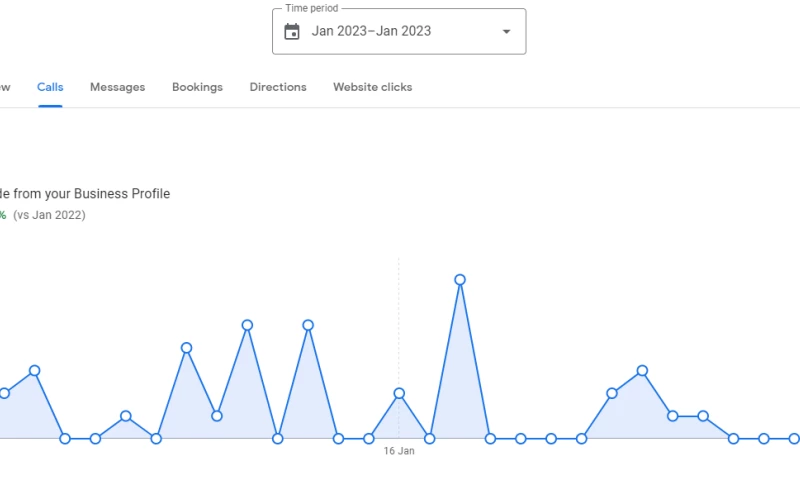Open the Jan 2023–Jan 2023 date selector

[x=371, y=31]
